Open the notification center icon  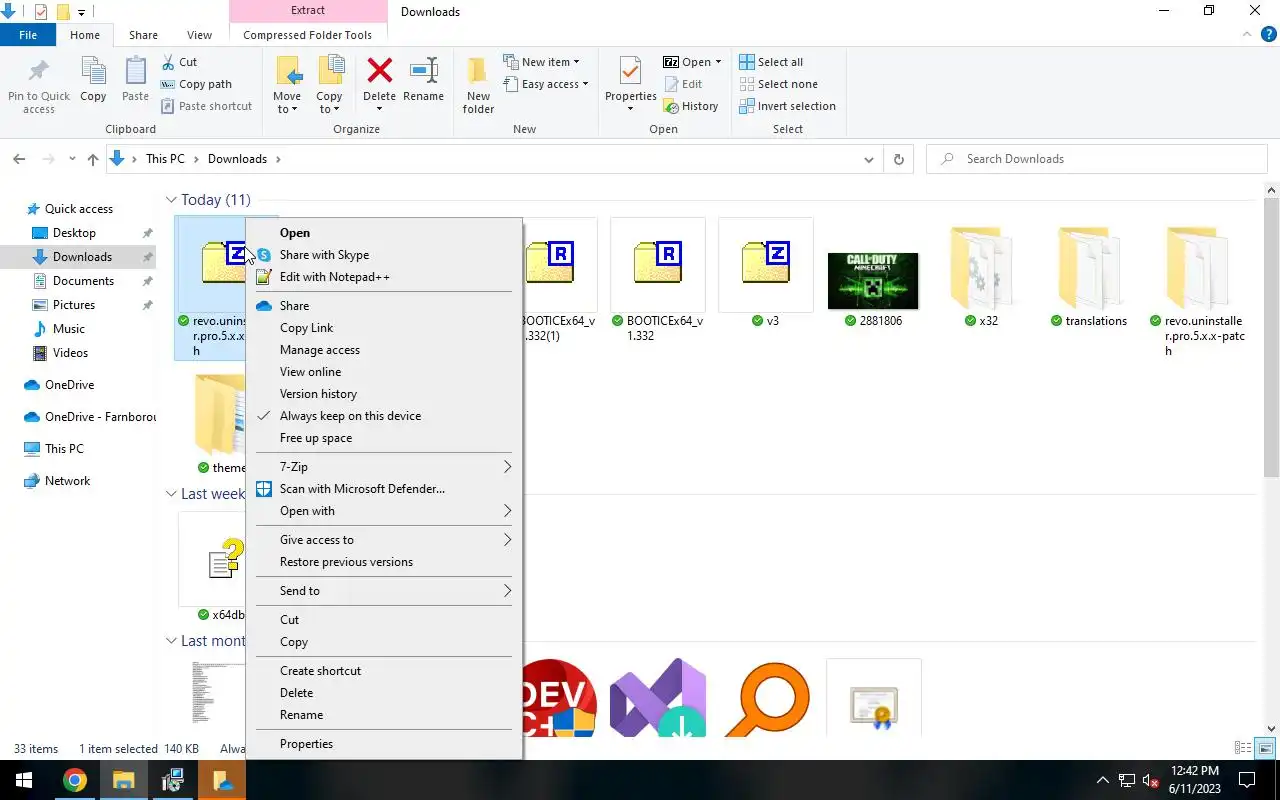pos(1247,780)
